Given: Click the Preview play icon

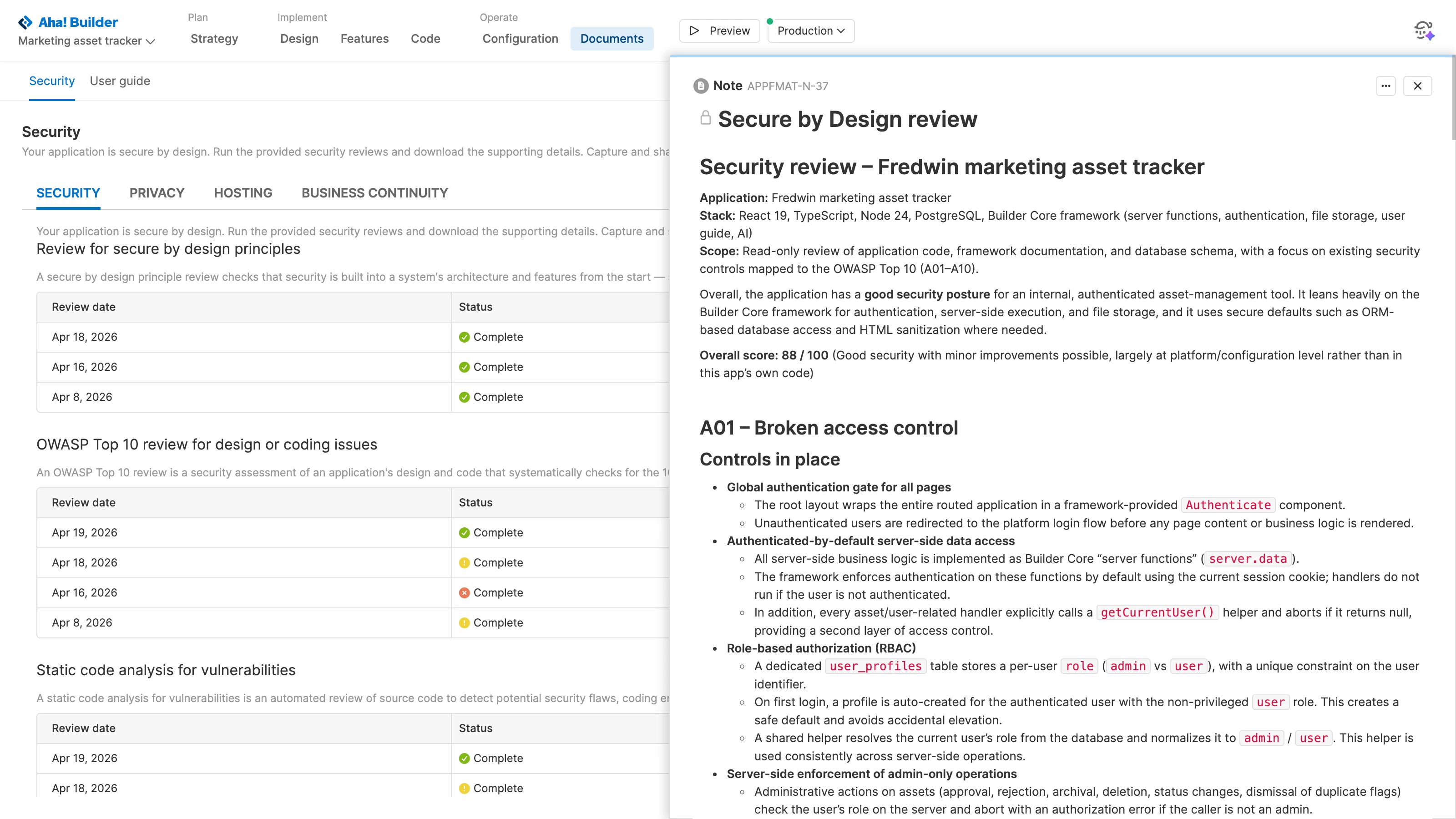Looking at the screenshot, I should coord(695,30).
